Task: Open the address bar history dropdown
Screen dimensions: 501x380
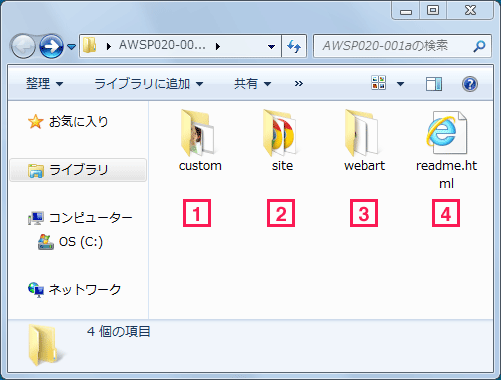Action: pos(272,47)
